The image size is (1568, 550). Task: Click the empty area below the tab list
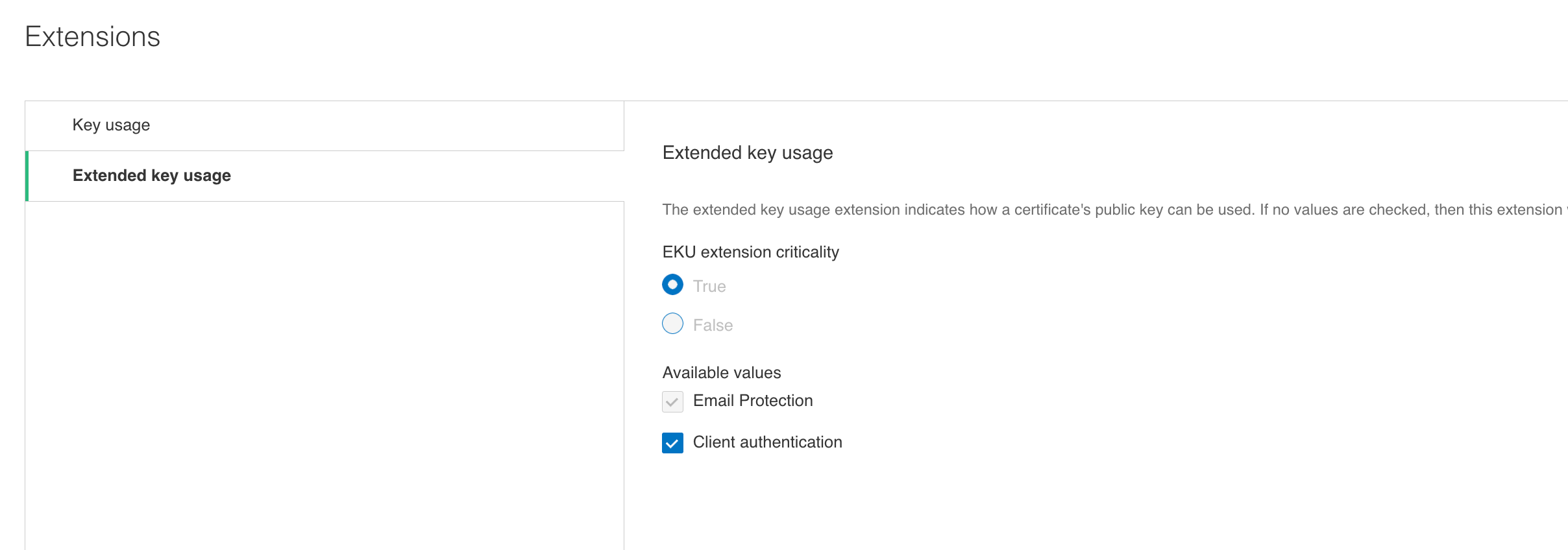(325, 376)
